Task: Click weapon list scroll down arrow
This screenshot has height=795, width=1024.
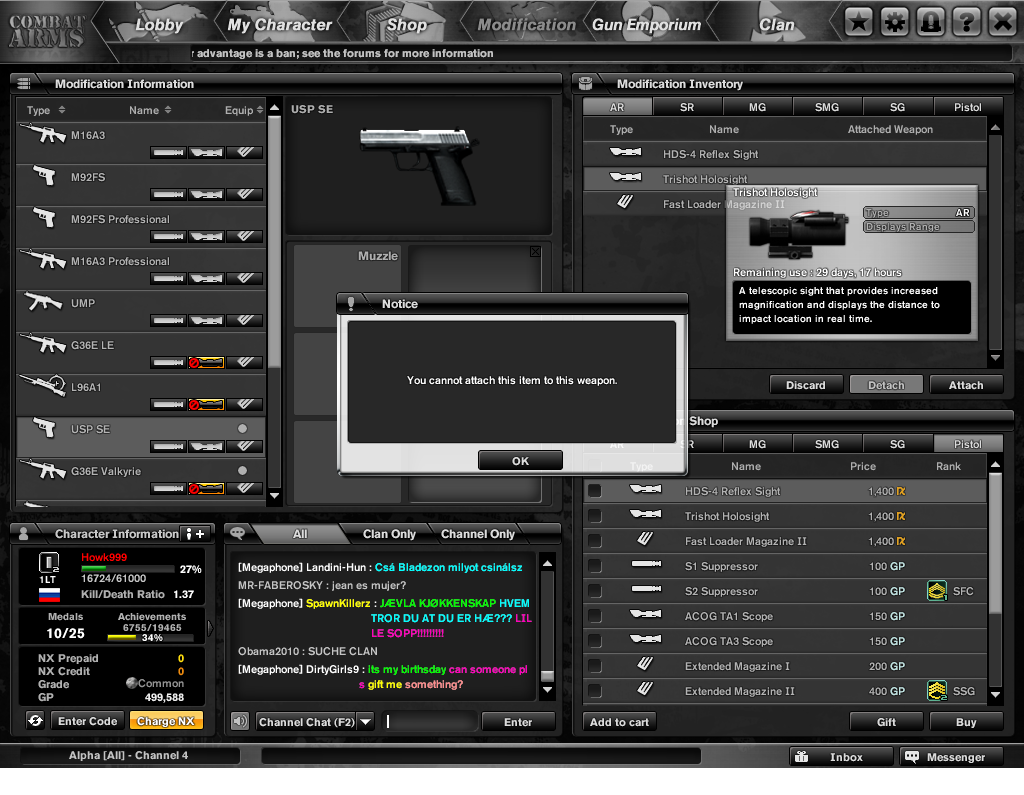Action: [274, 495]
